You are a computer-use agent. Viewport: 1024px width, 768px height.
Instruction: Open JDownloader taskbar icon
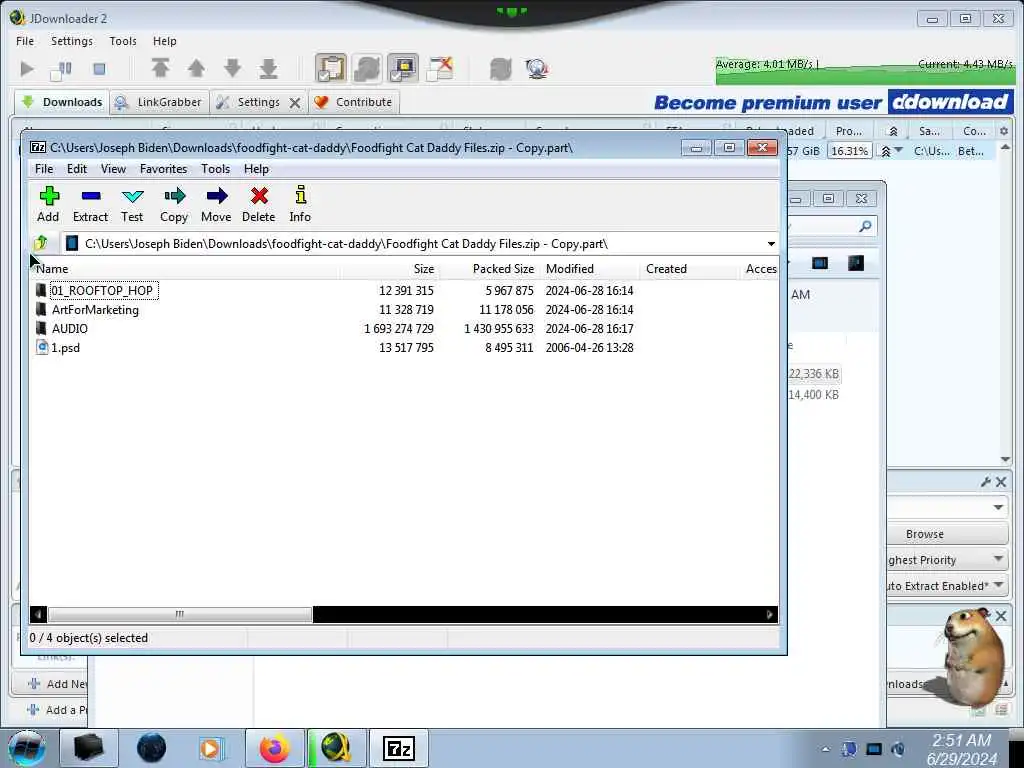(x=336, y=748)
